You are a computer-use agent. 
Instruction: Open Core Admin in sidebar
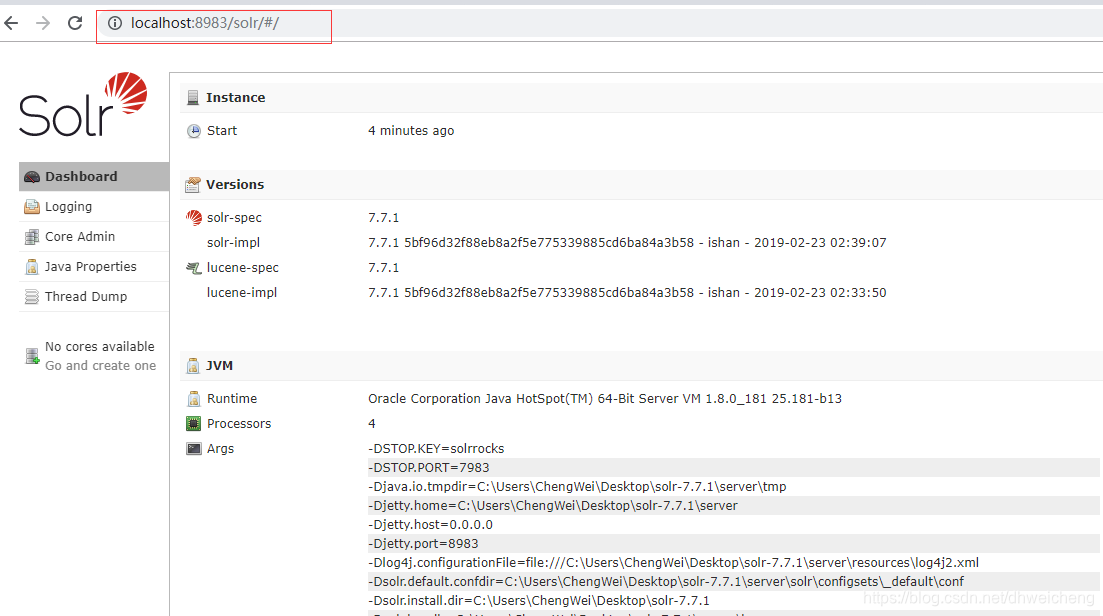(x=94, y=237)
